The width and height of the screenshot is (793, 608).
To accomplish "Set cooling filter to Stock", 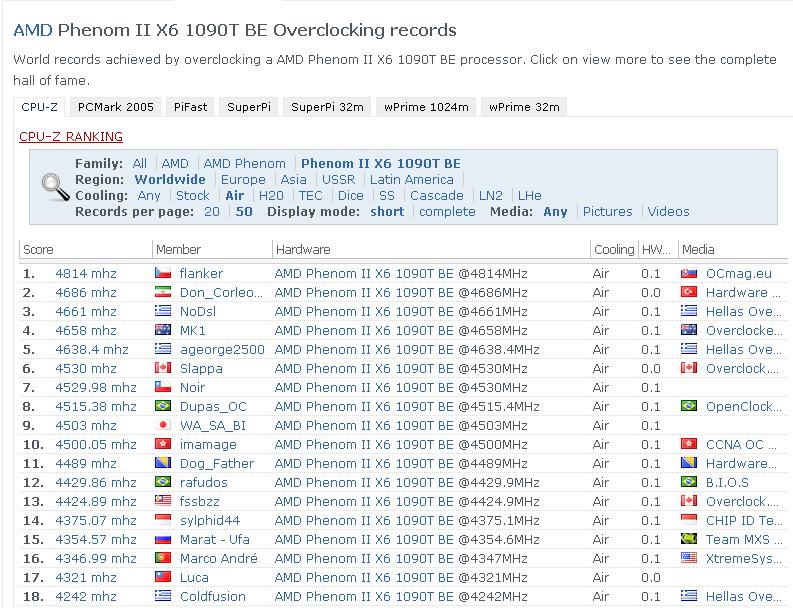I will pyautogui.click(x=193, y=196).
